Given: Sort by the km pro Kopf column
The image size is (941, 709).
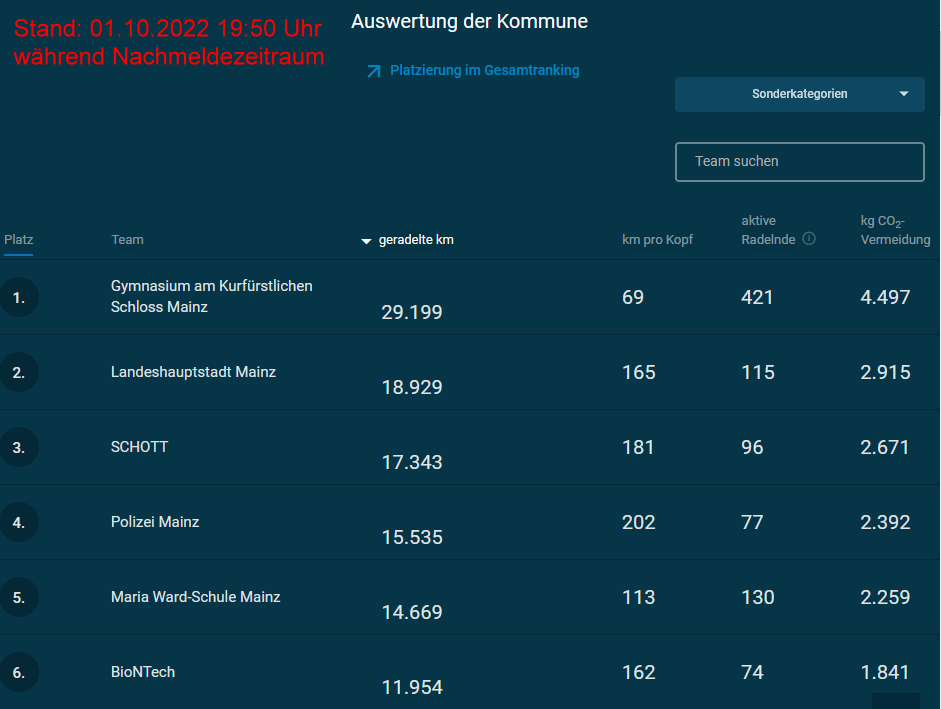Looking at the screenshot, I should (657, 240).
